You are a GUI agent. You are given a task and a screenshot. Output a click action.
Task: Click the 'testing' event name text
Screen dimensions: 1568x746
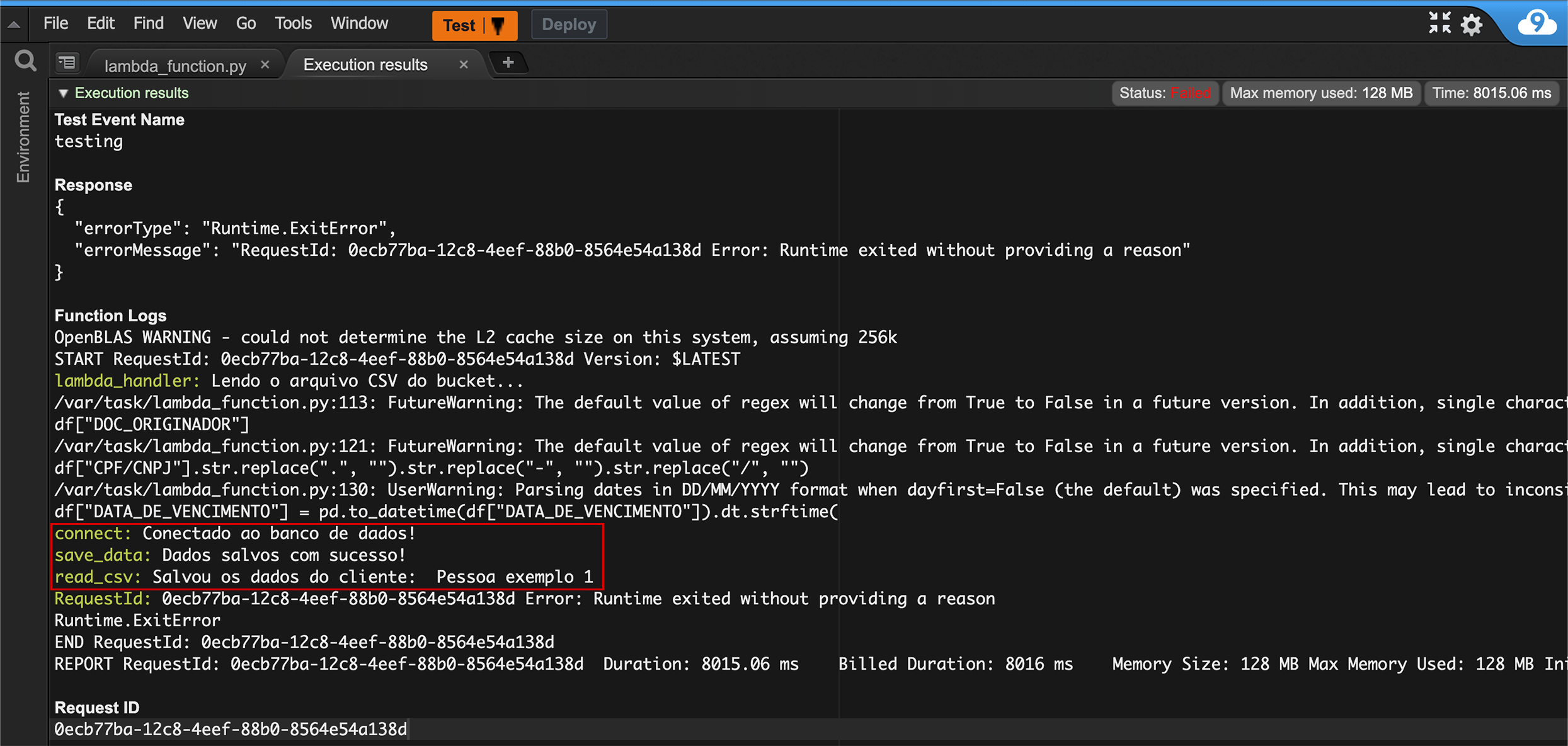89,141
